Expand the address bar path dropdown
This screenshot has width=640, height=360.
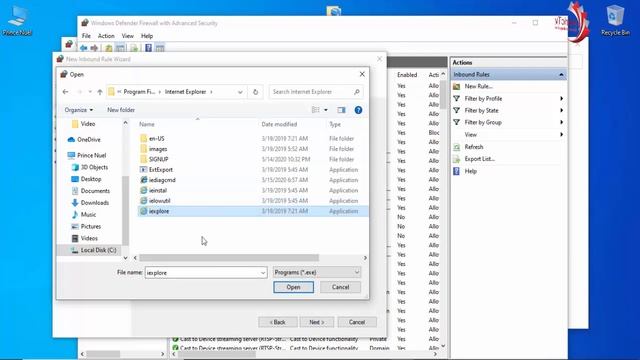pyautogui.click(x=240, y=92)
